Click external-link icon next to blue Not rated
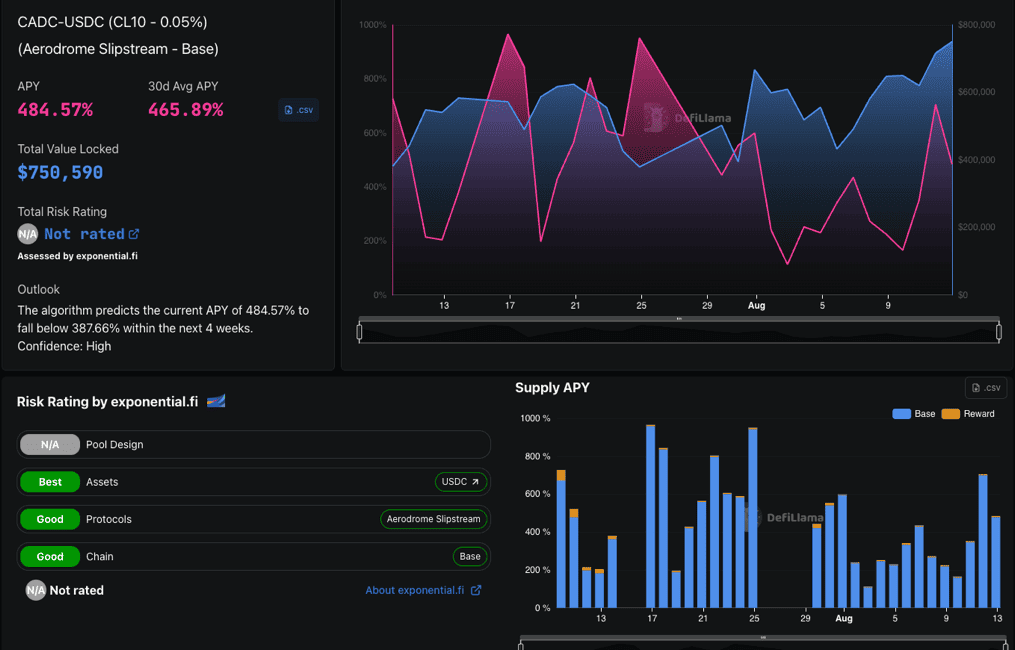 point(134,234)
